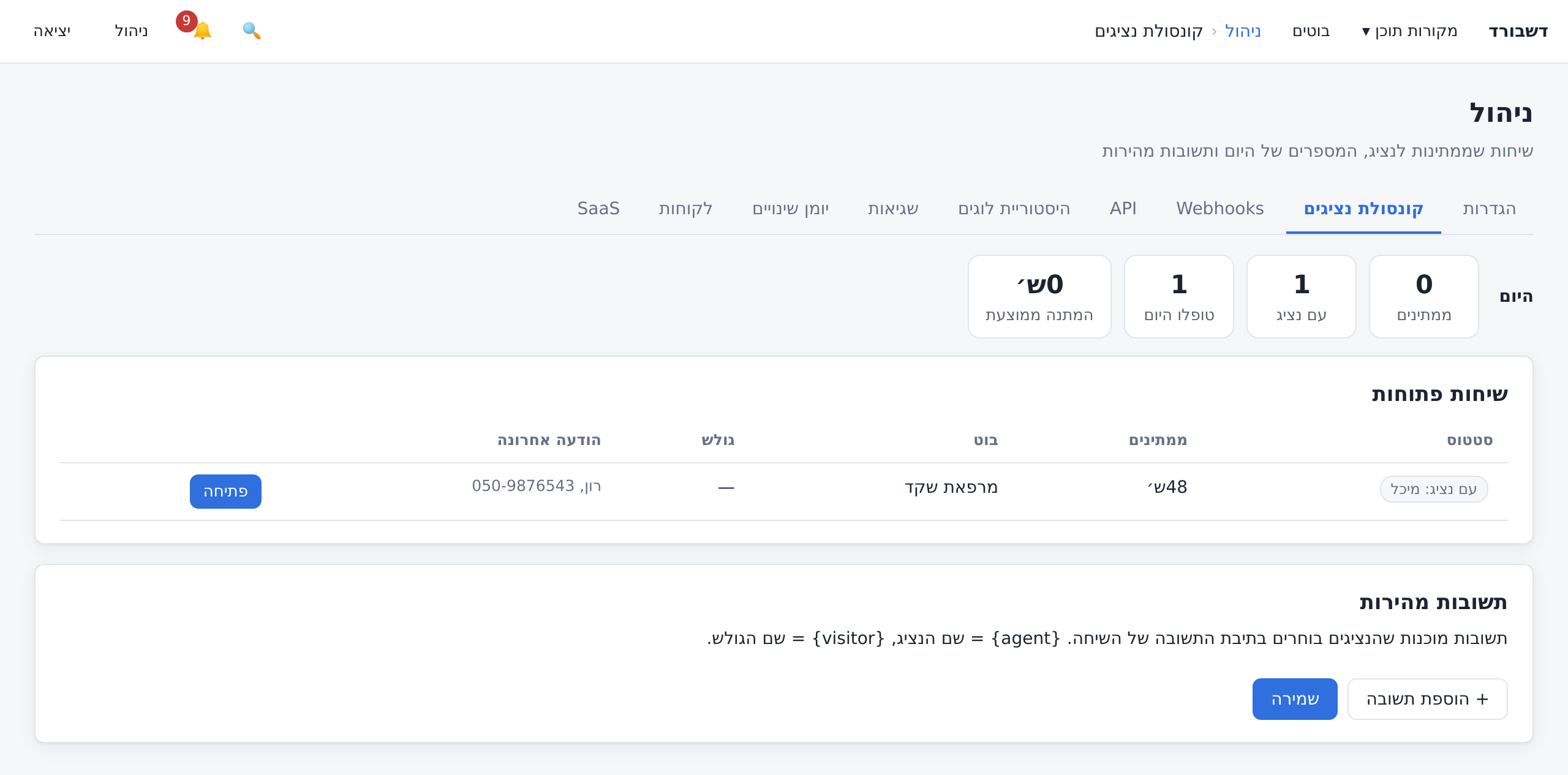The image size is (1568, 775).
Task: Click the ניהול breadcrumb link
Action: [x=1243, y=31]
